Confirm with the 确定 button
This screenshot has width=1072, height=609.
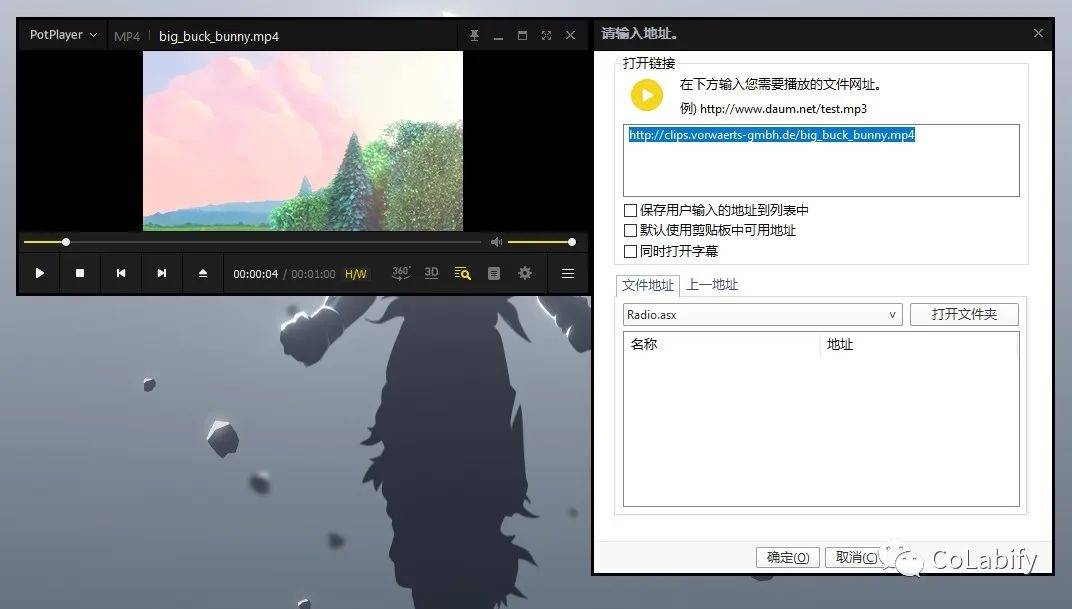point(787,557)
